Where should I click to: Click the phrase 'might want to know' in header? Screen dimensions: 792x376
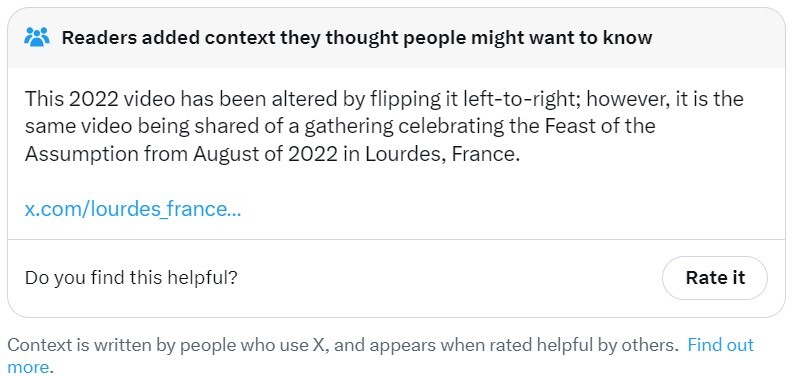pos(562,37)
